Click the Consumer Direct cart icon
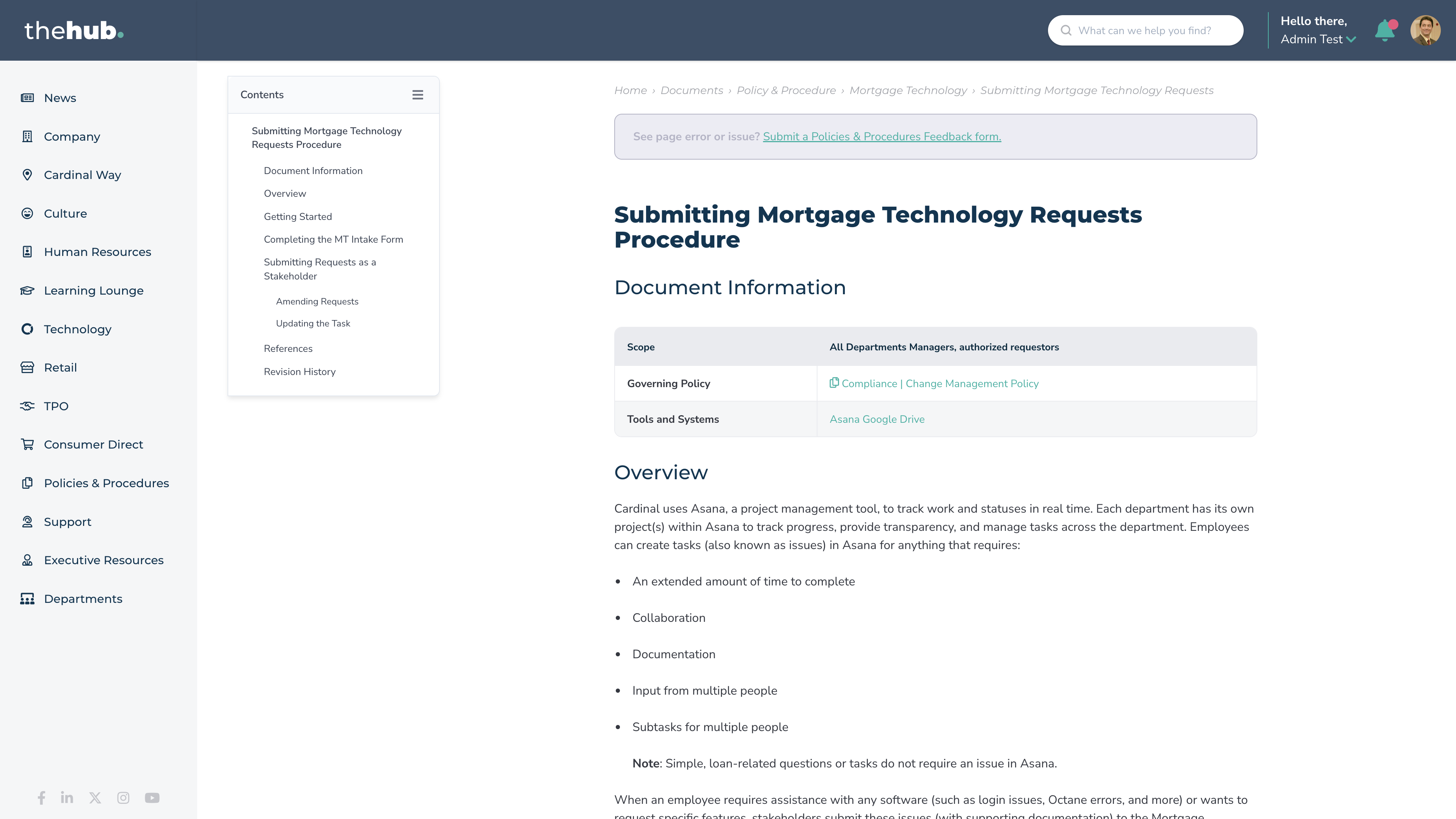This screenshot has height=819, width=1456. coord(27,444)
